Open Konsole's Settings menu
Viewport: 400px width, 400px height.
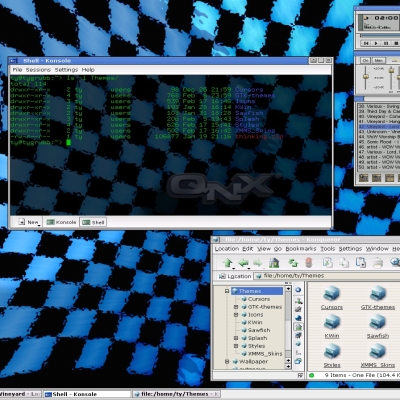66,70
